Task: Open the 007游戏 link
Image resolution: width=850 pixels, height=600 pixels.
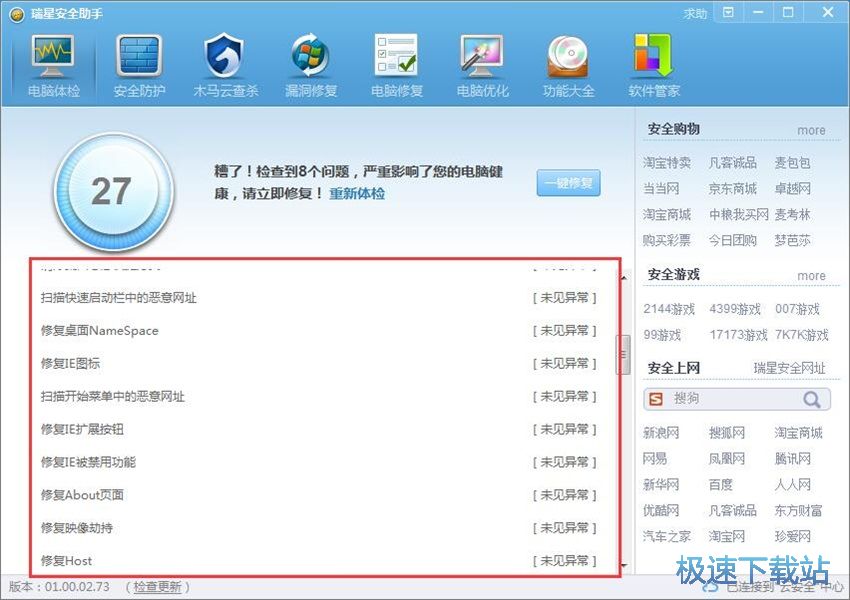Action: (797, 309)
